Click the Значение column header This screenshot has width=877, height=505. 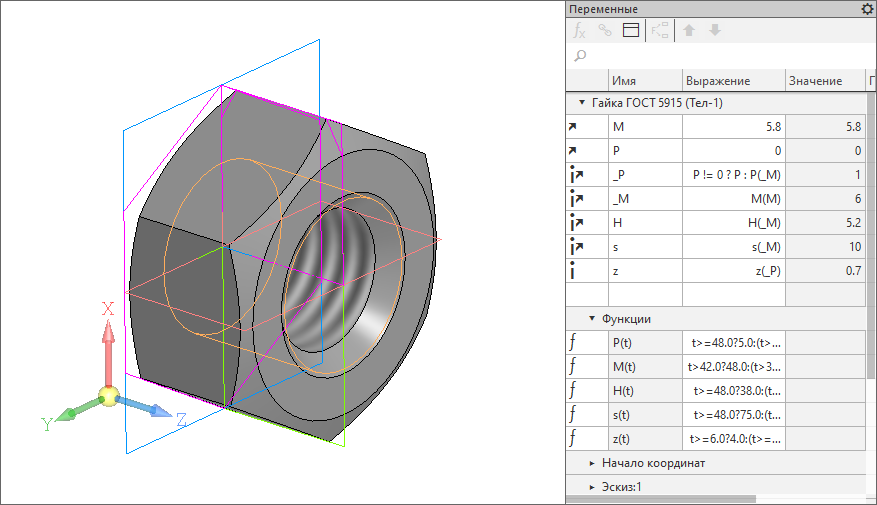tap(815, 81)
